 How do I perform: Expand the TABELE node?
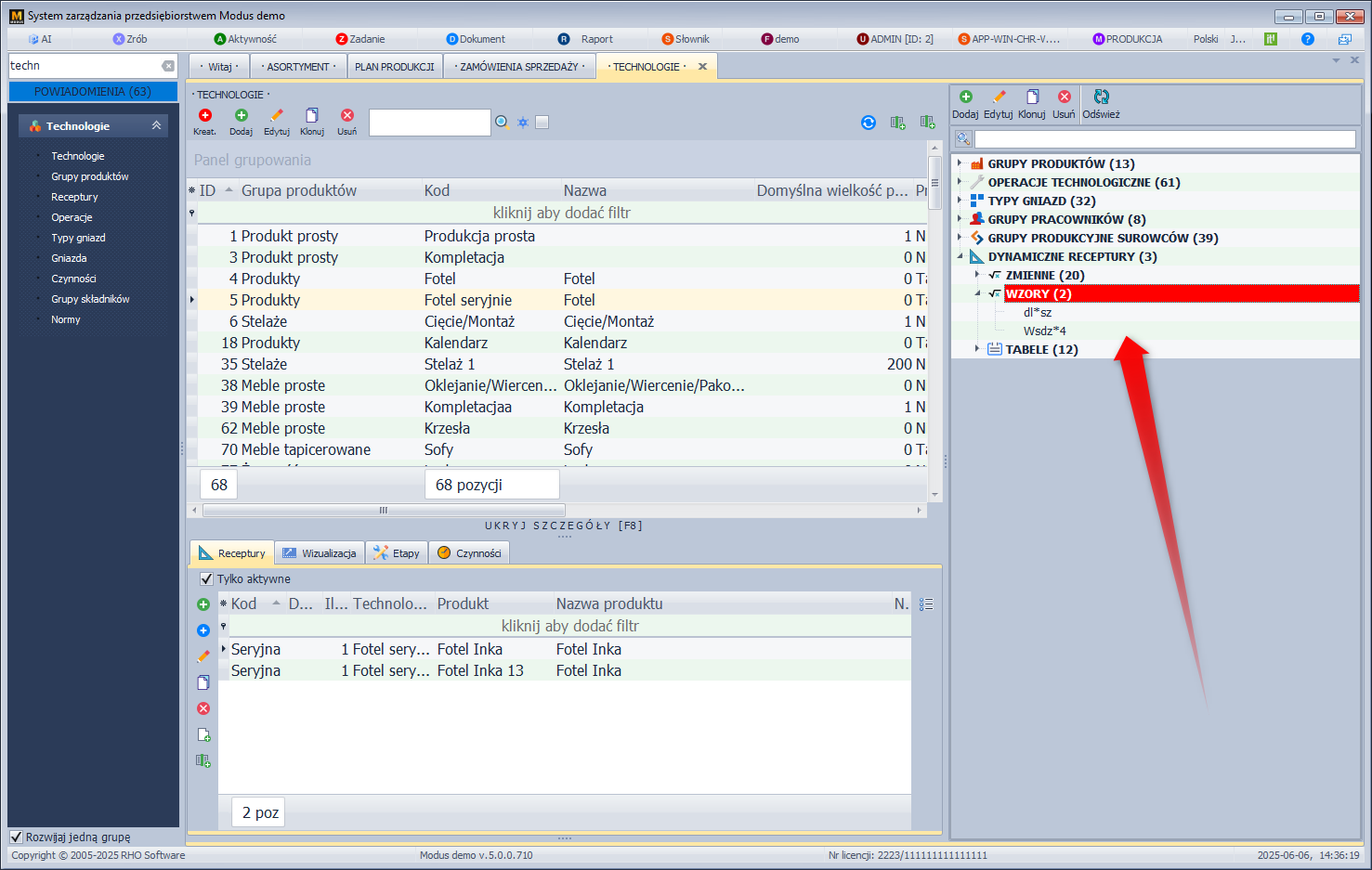click(977, 349)
